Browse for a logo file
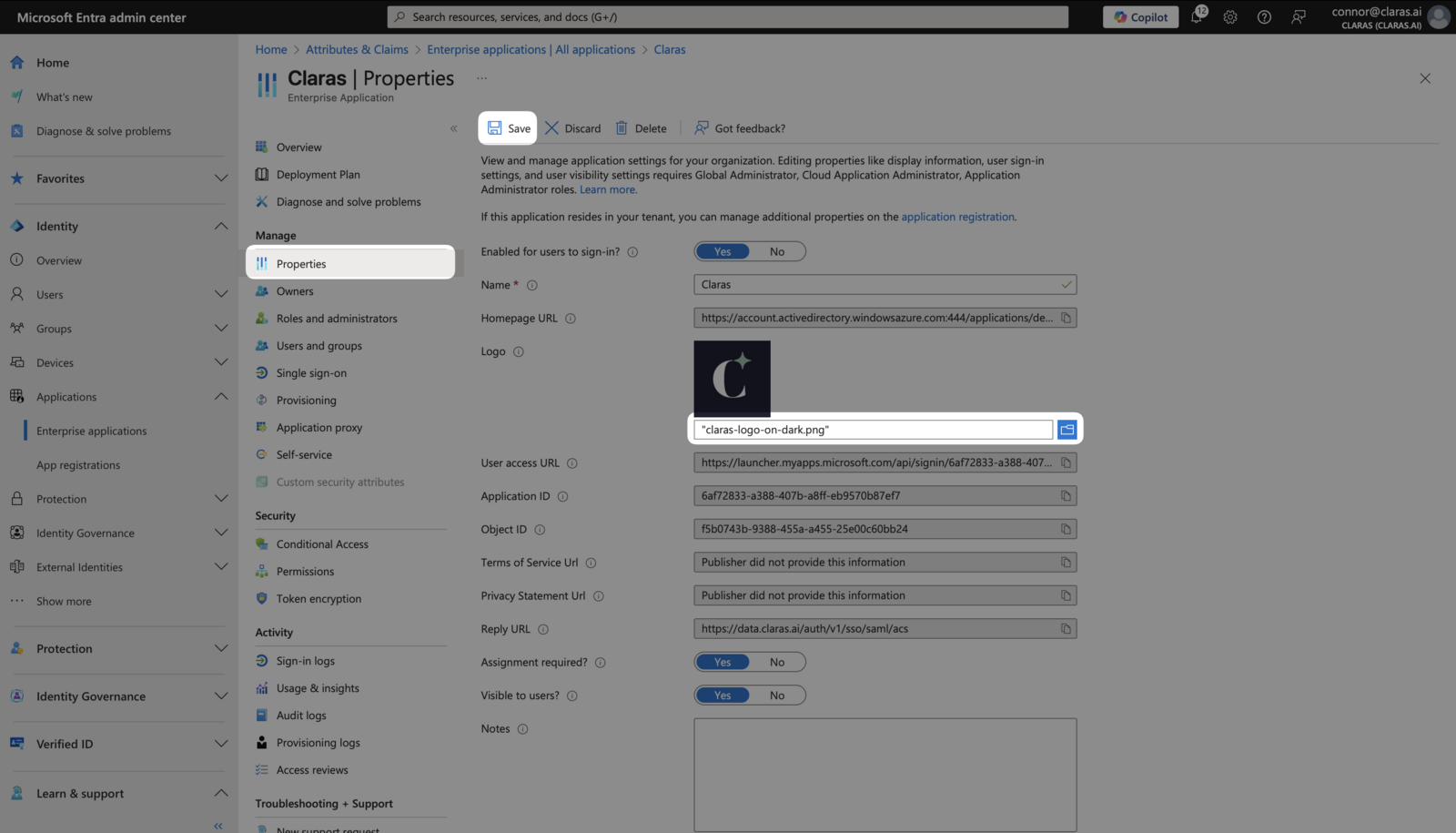1456x833 pixels. coord(1067,429)
